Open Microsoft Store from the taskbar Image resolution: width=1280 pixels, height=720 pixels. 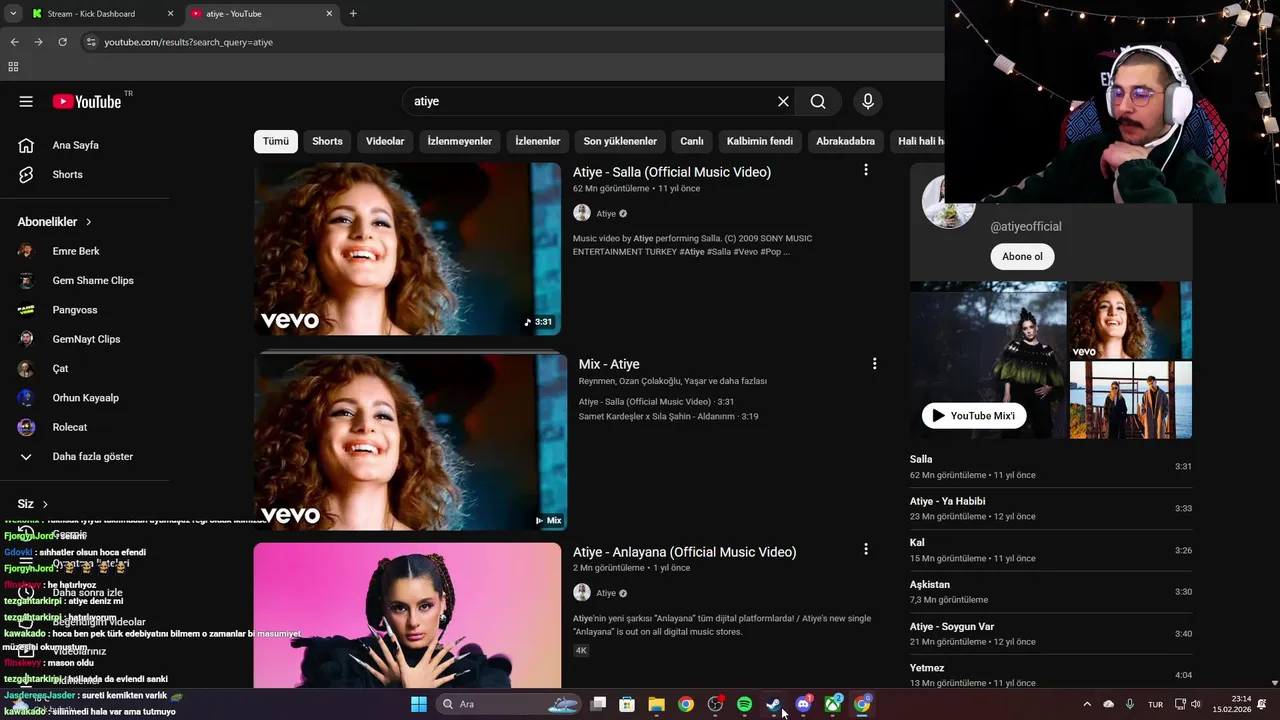coord(627,704)
